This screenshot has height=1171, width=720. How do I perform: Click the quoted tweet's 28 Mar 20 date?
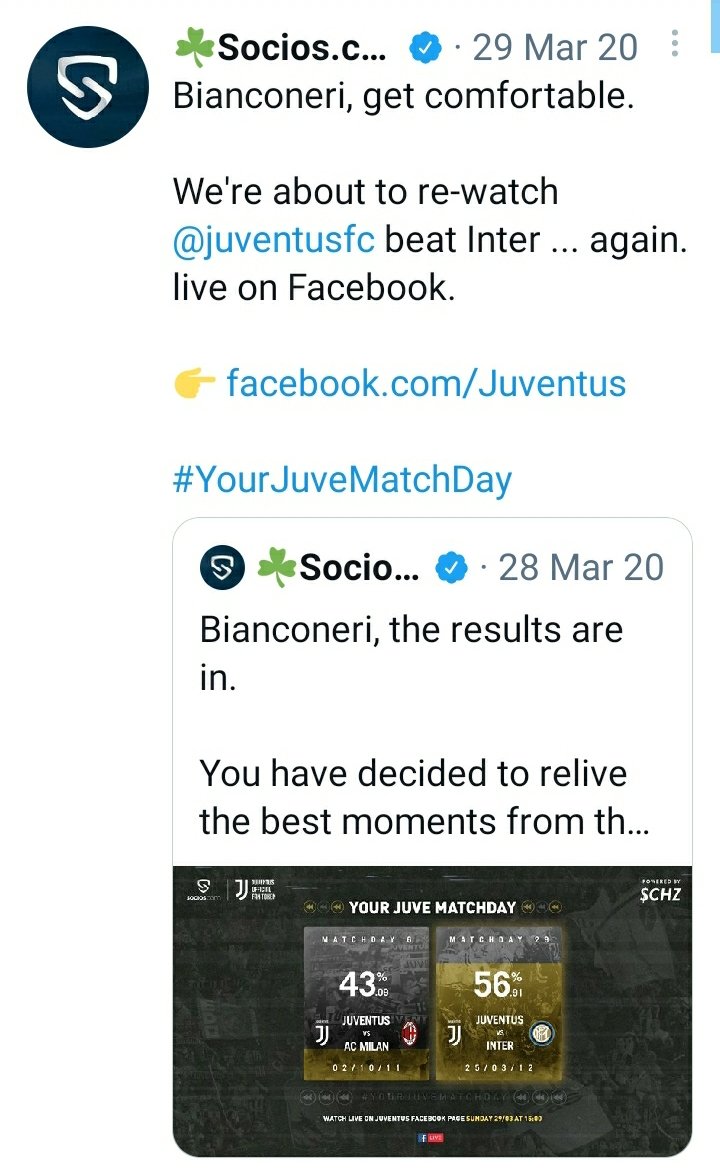(581, 568)
